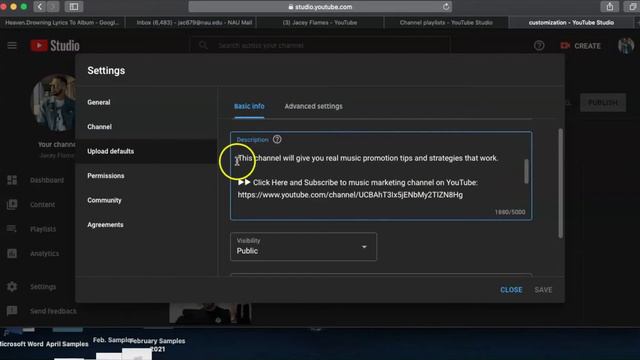Open April Samples desktop item
This screenshot has width=640, height=360.
click(67, 344)
